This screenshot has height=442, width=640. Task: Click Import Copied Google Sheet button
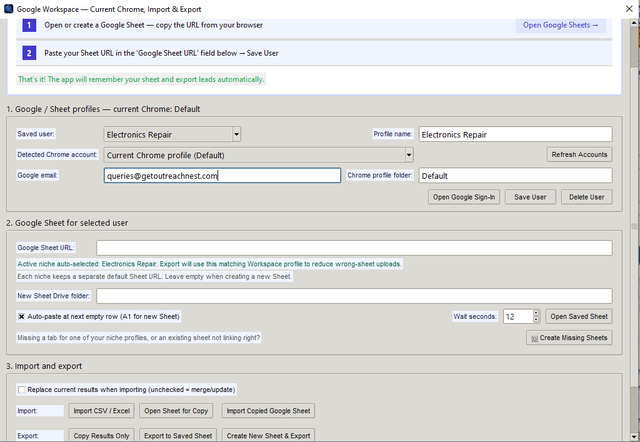(268, 411)
